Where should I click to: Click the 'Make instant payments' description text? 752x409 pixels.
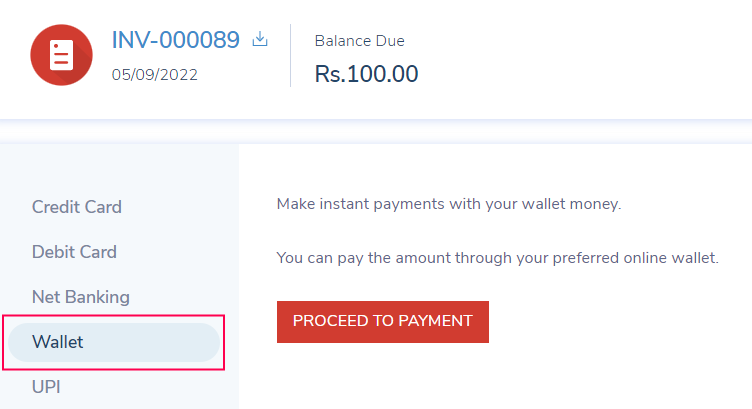pyautogui.click(x=449, y=204)
